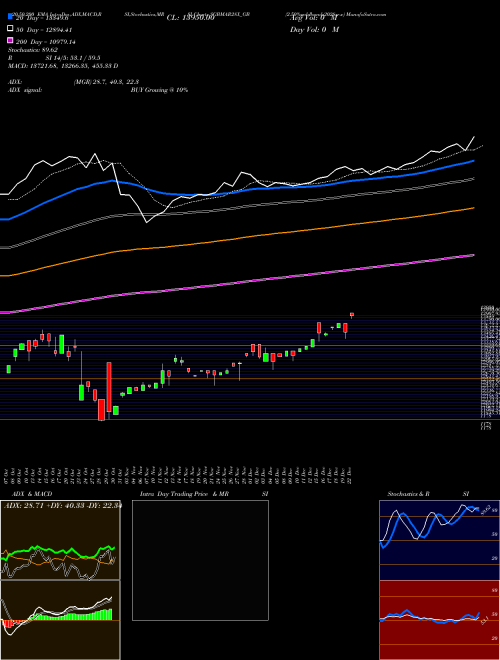
Task: Click the '50 Day = 12894.41' label
Action: (45, 29)
